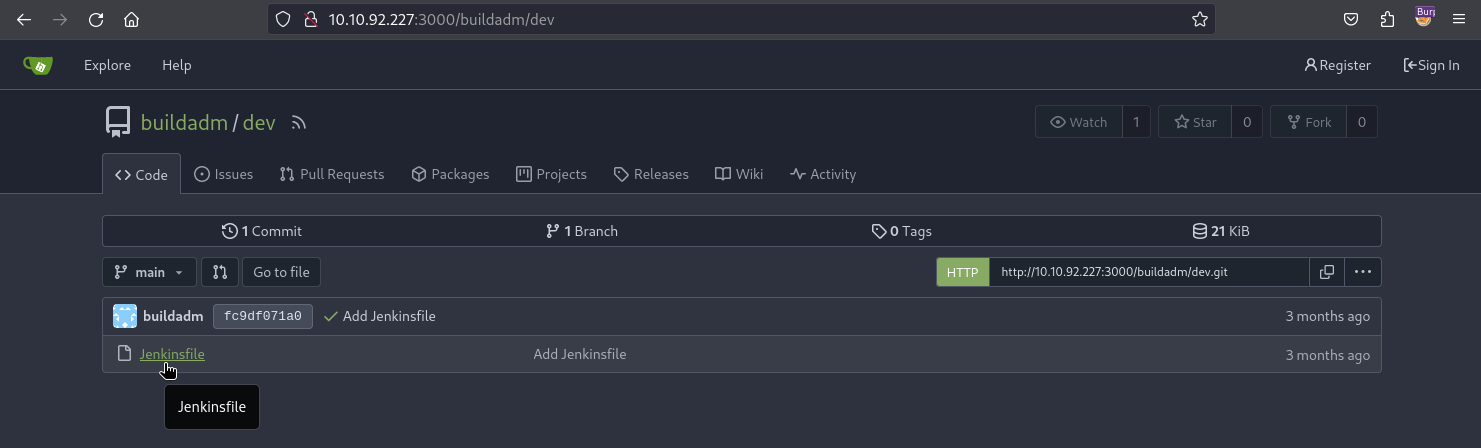Open commit hash fc9df071a0
The height and width of the screenshot is (448, 1481).
[263, 316]
